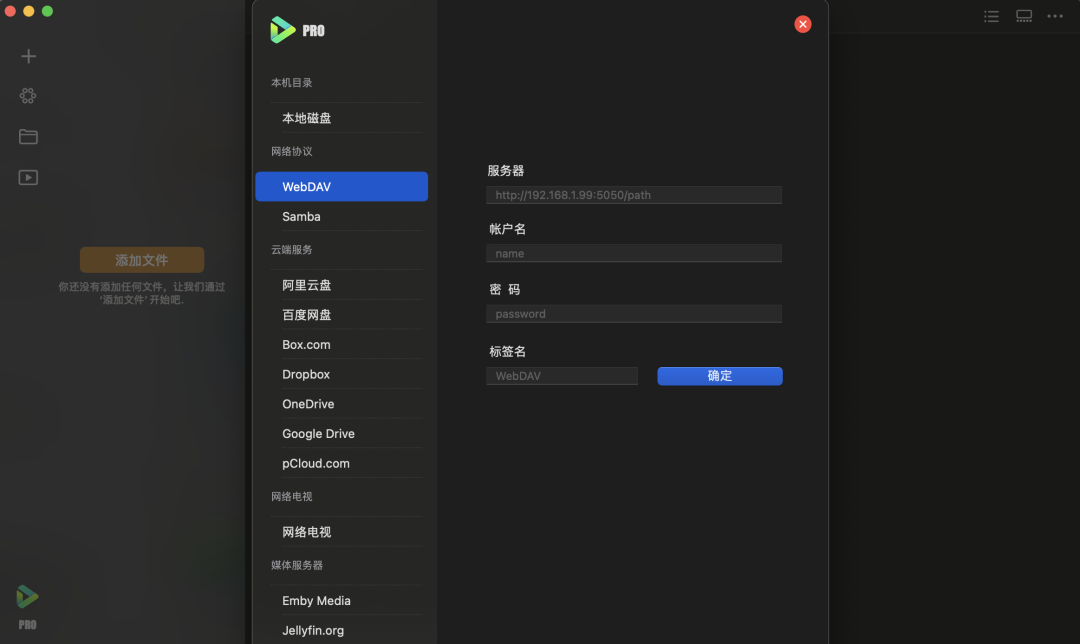Image resolution: width=1080 pixels, height=644 pixels.
Task: Click the plus add icon in left sidebar
Action: pyautogui.click(x=28, y=56)
